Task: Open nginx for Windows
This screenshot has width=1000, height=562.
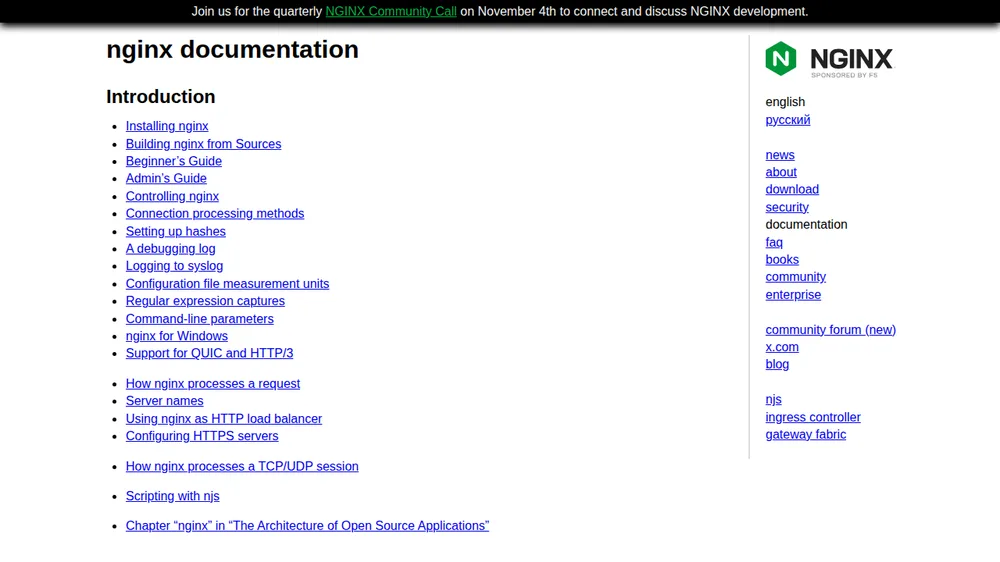Action: 177,336
